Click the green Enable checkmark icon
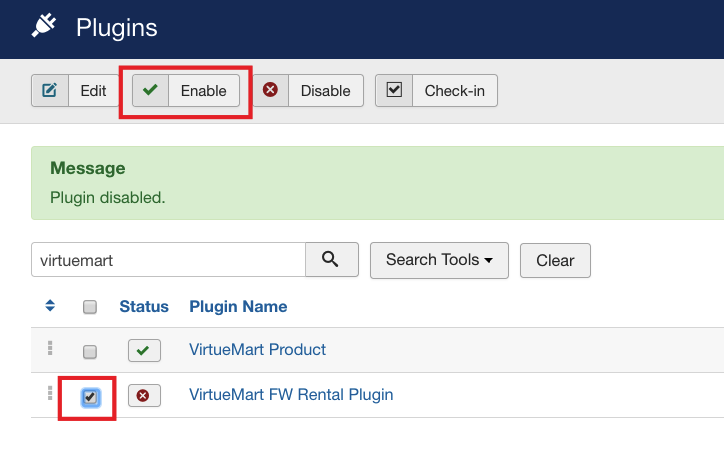This screenshot has height=461, width=724. [x=151, y=91]
